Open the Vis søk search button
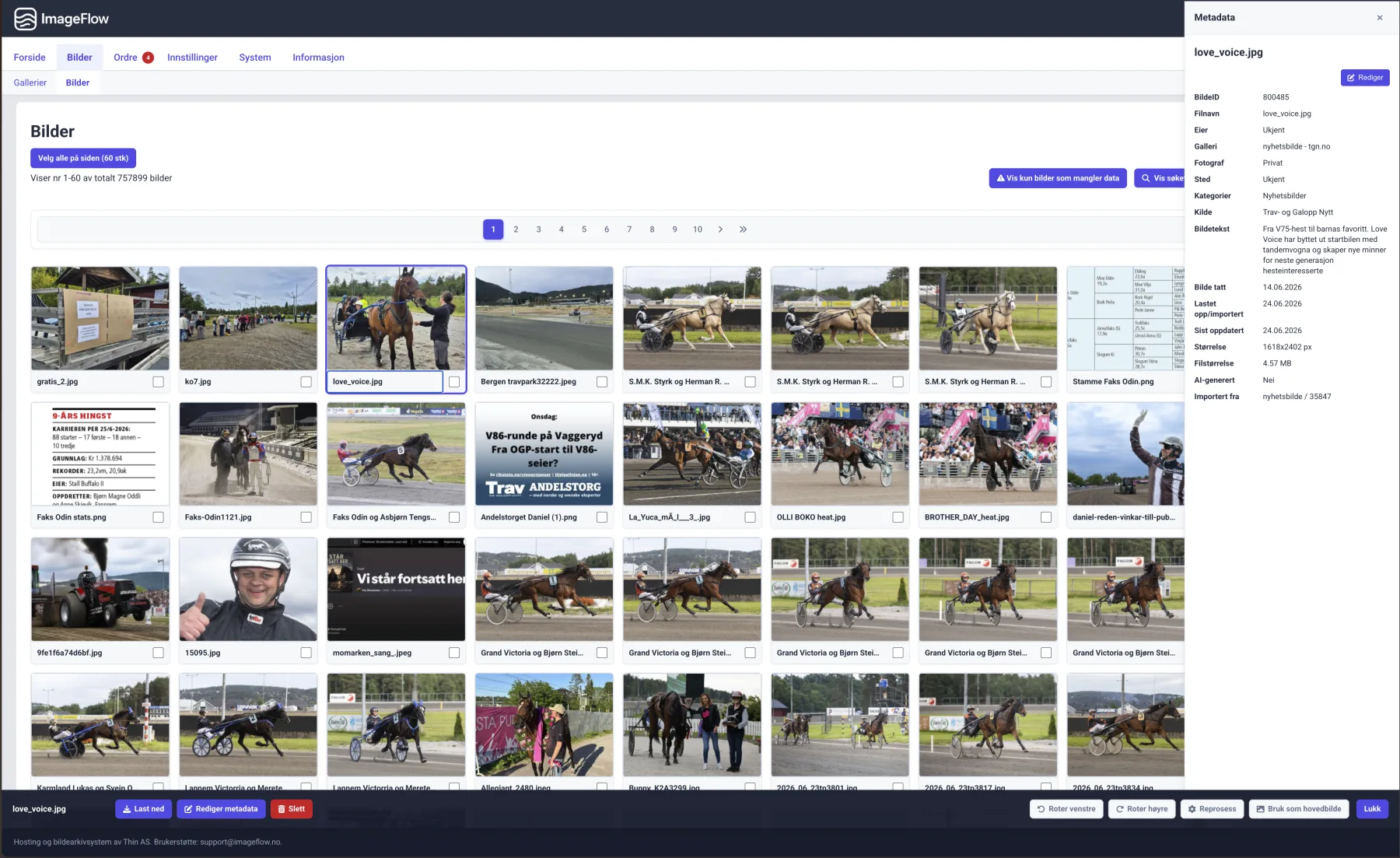 1160,178
